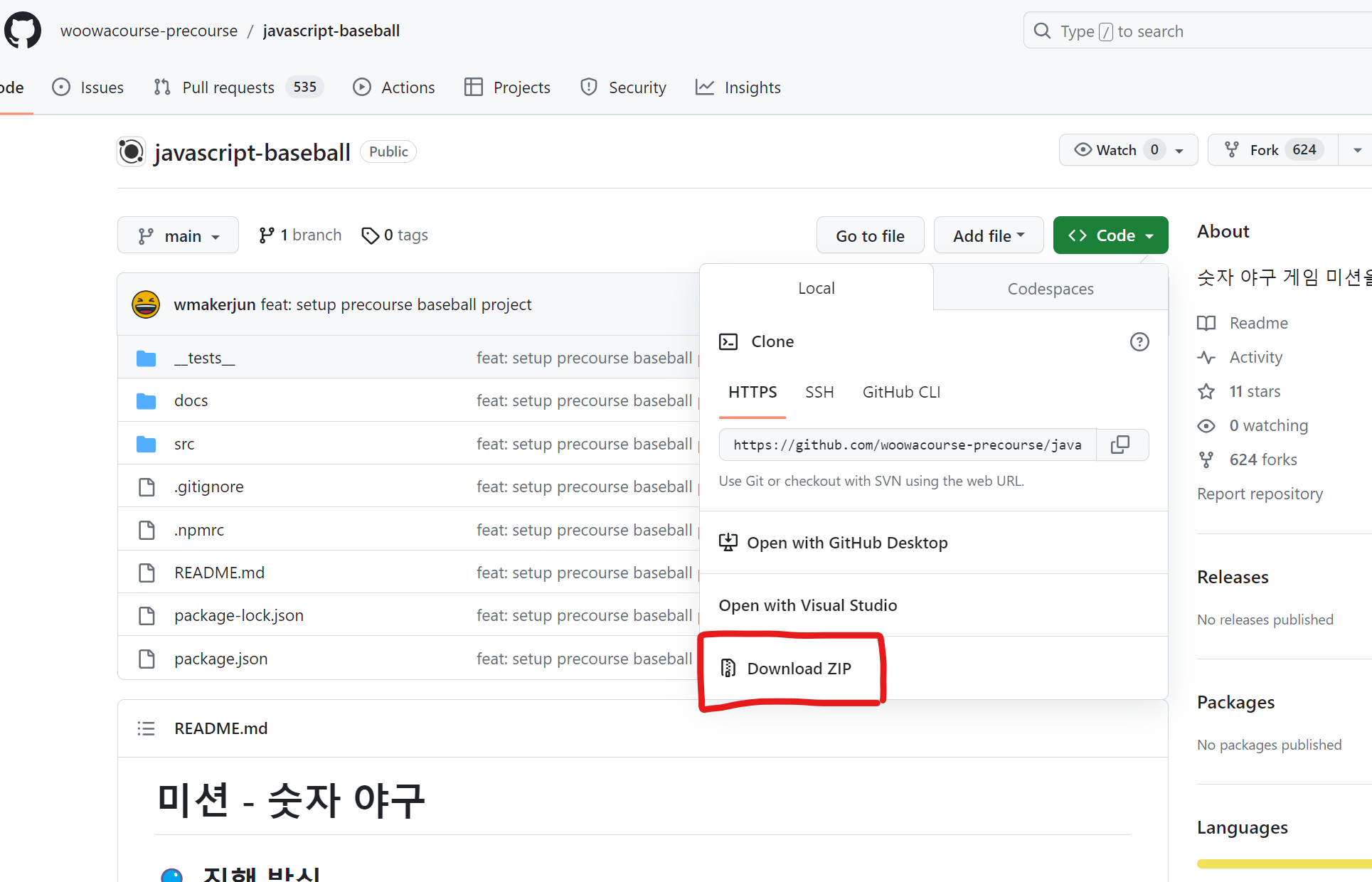Open the woowacourse-precourse owner link
Screen dimensions: 1372x882
149,31
